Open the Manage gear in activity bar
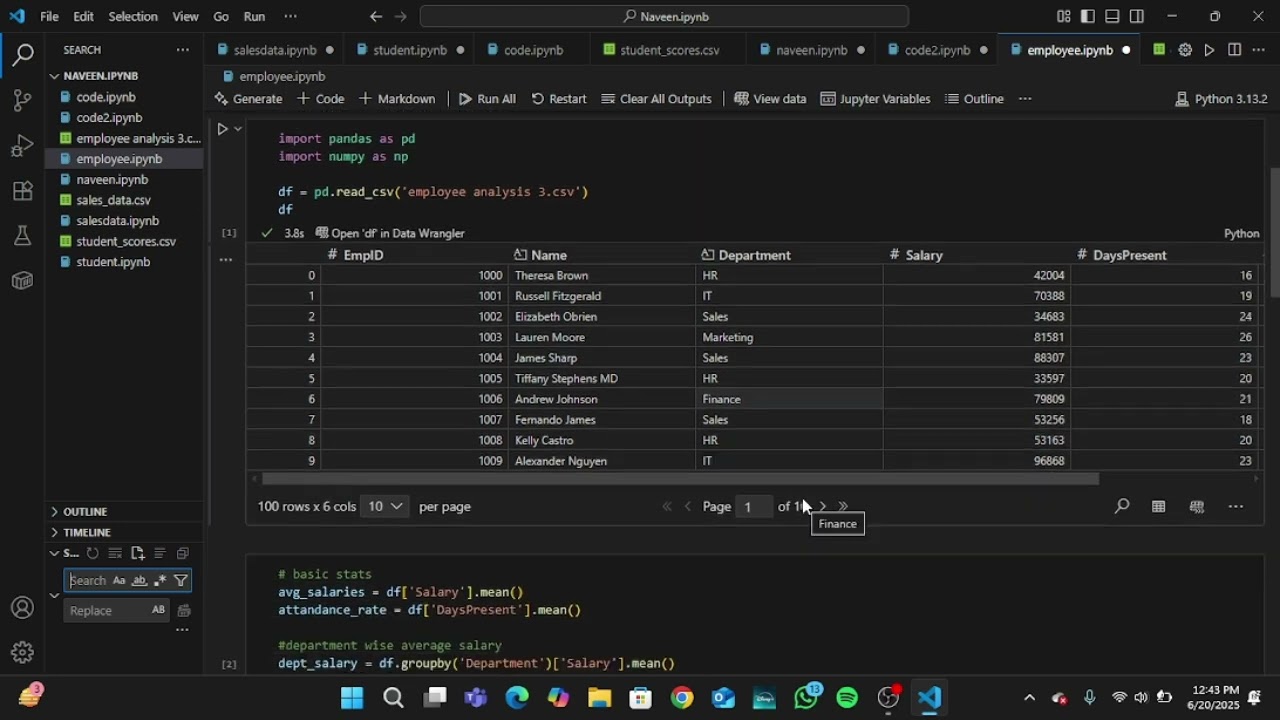Screen dimensions: 1280x720 pos(22,652)
